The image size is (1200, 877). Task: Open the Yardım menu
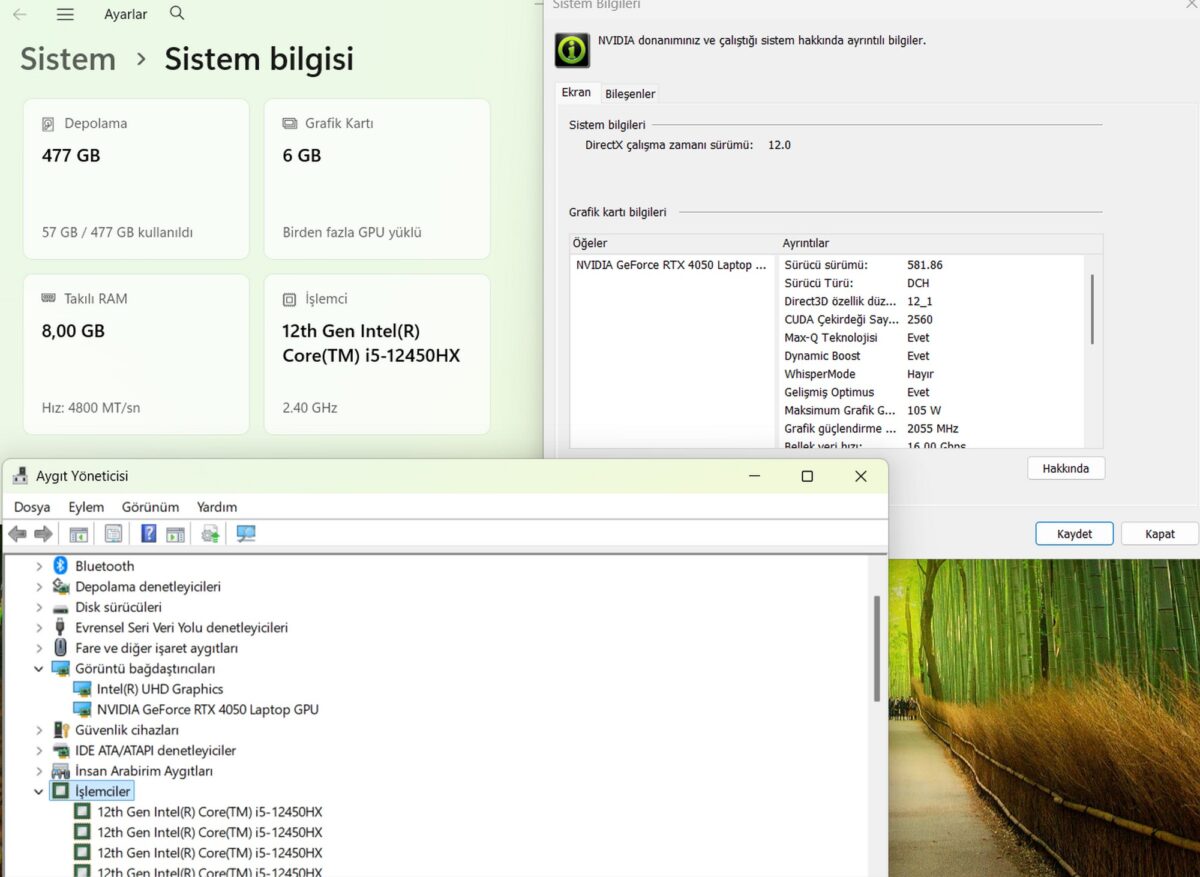[x=217, y=507]
